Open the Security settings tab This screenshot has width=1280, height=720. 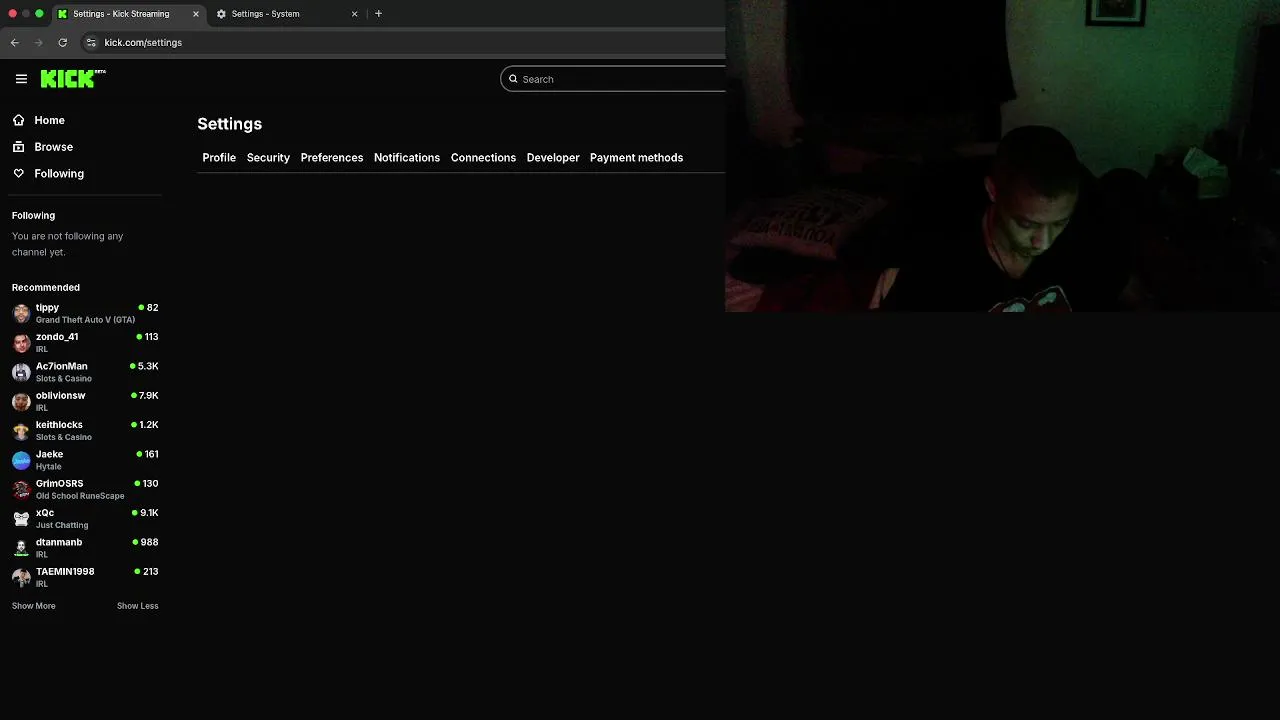click(268, 157)
